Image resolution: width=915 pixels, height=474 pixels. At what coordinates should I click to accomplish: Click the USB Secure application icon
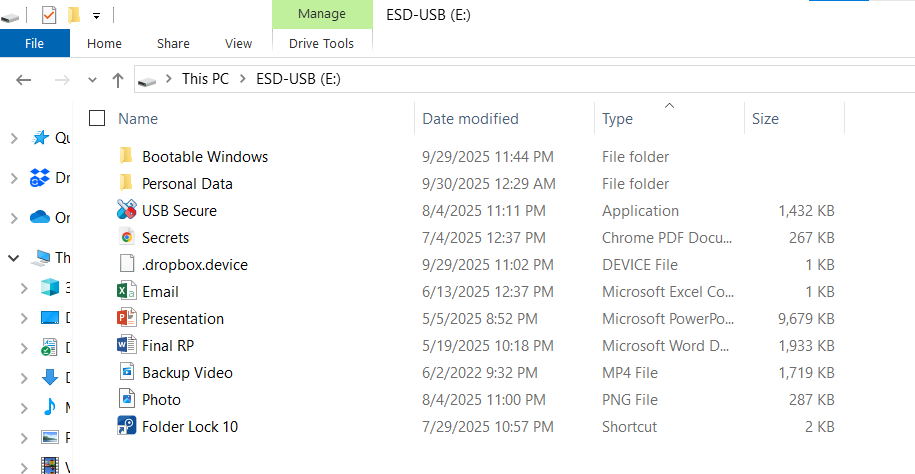127,210
